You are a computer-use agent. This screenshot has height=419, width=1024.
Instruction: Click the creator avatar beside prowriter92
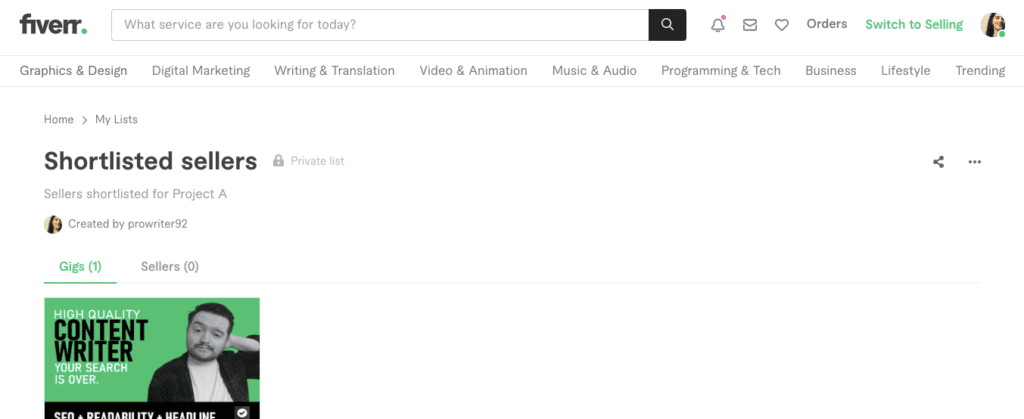[53, 224]
